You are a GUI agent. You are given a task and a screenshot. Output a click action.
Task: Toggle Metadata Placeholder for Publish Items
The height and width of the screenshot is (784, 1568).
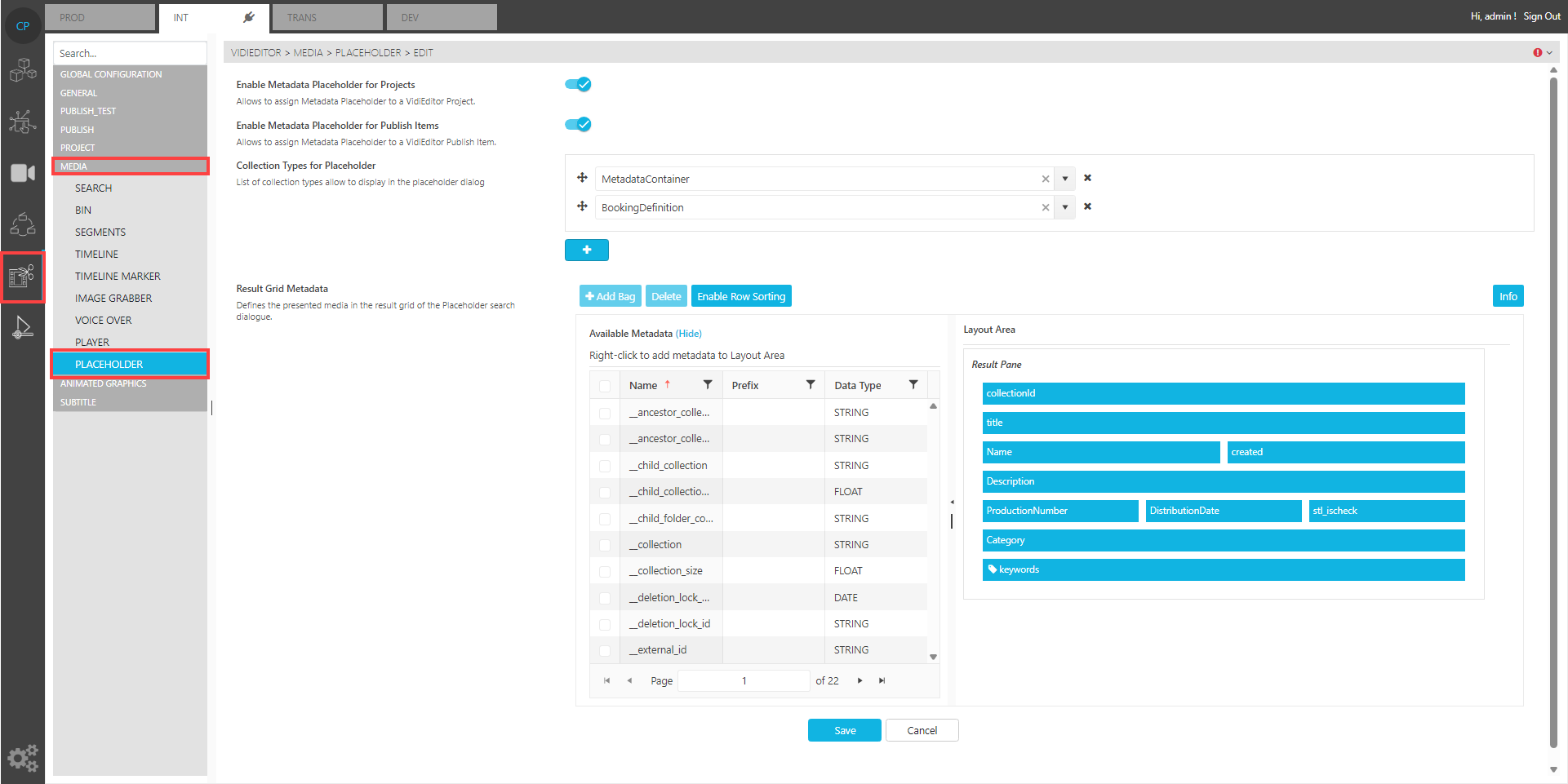(578, 124)
